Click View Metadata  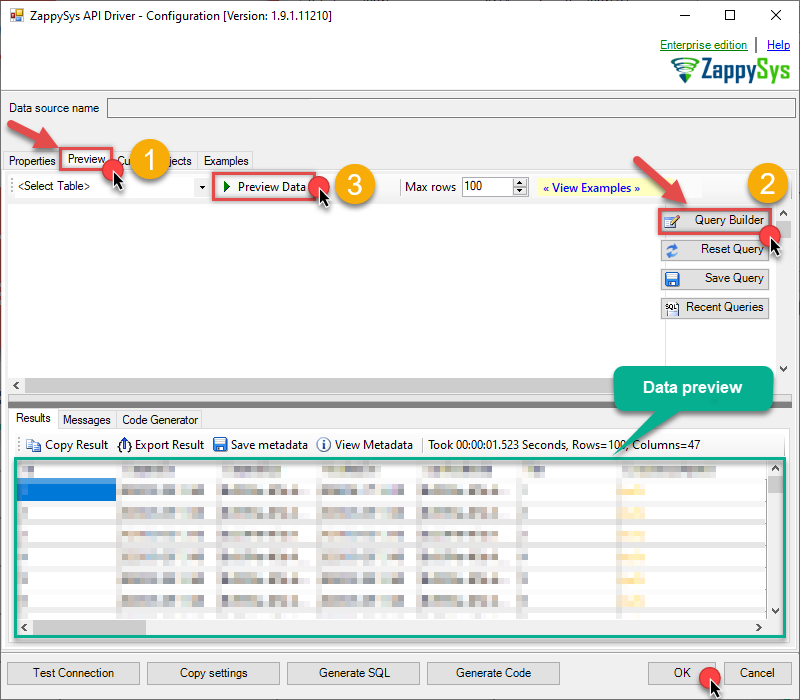(364, 445)
